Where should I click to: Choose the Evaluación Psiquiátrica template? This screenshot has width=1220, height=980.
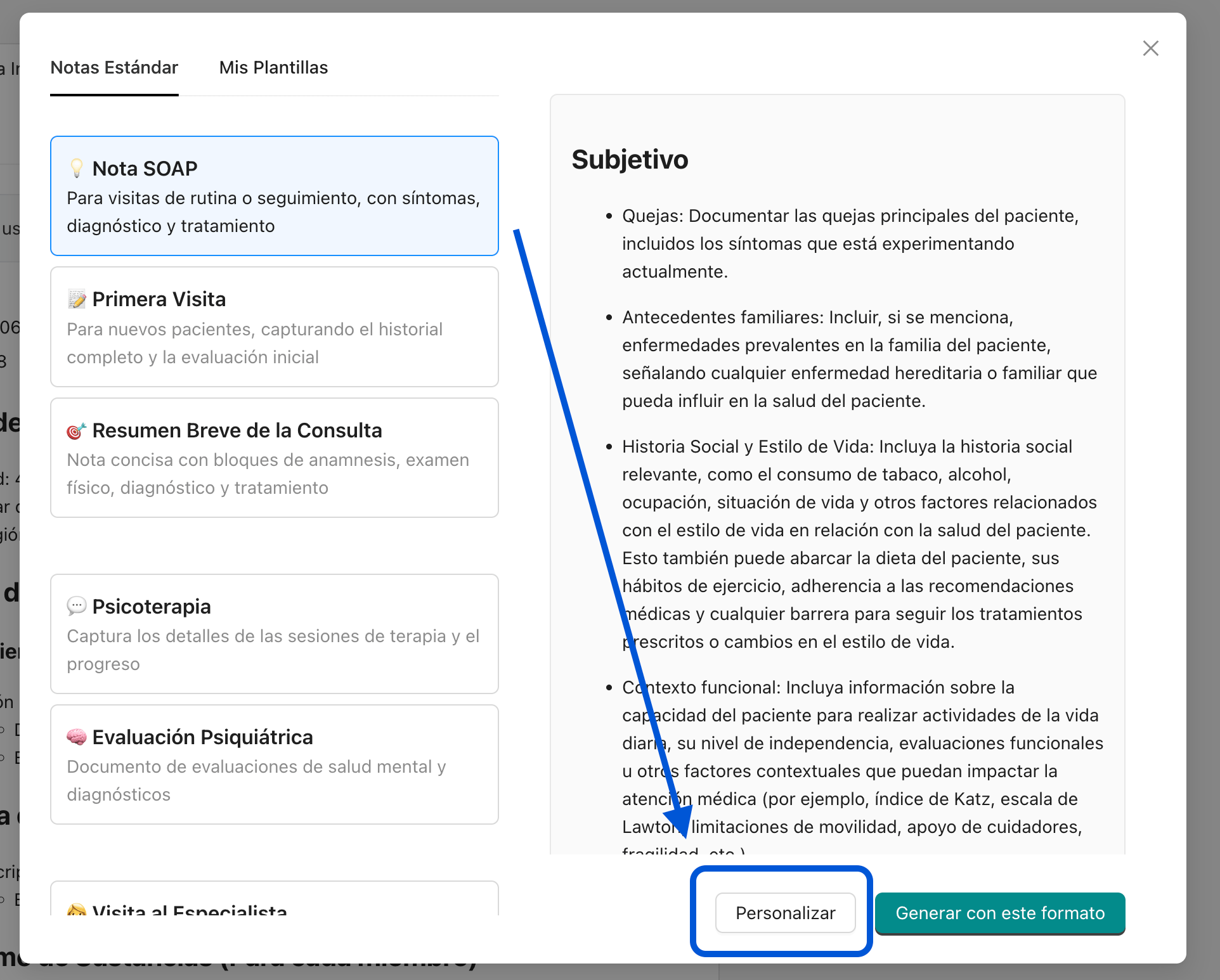point(274,764)
